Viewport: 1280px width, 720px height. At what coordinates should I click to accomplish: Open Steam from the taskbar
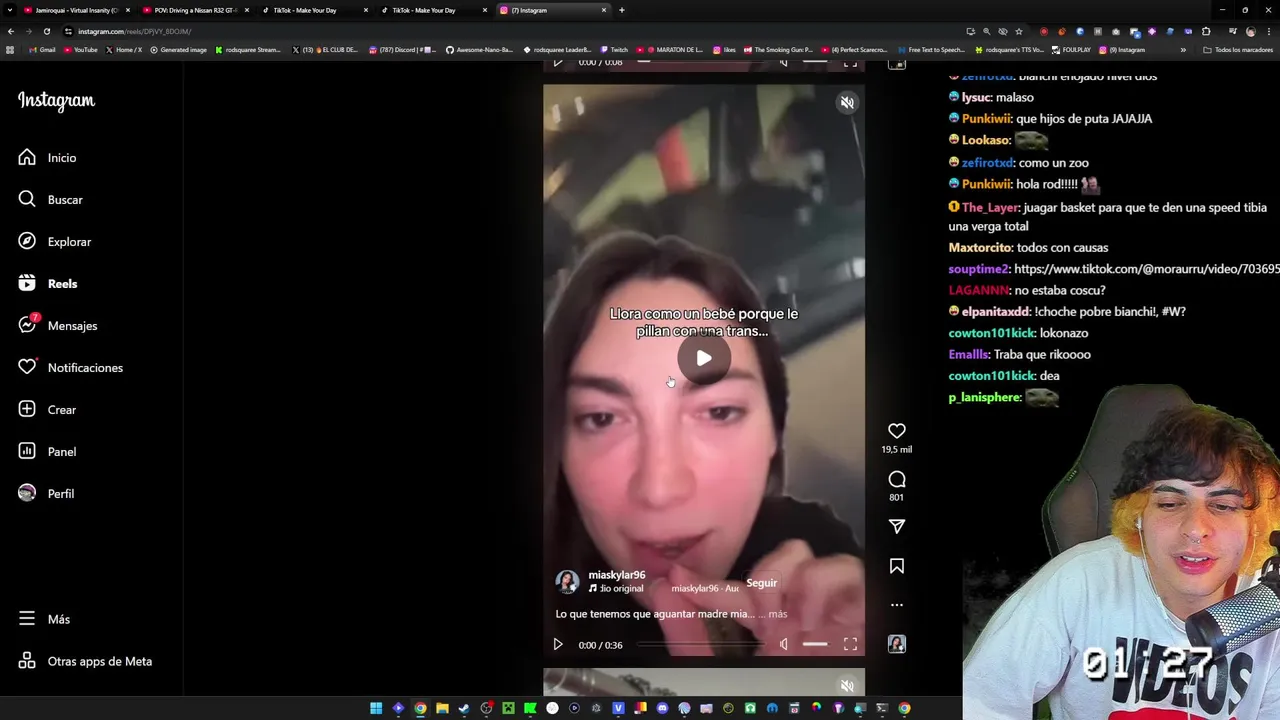pyautogui.click(x=464, y=708)
